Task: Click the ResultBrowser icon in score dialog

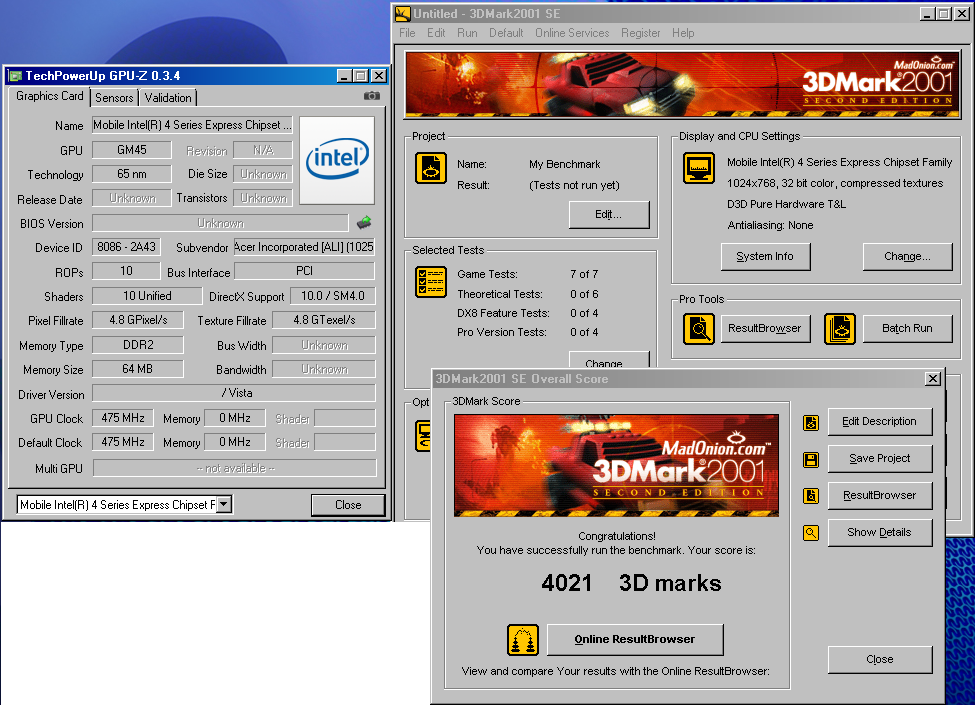Action: click(811, 495)
